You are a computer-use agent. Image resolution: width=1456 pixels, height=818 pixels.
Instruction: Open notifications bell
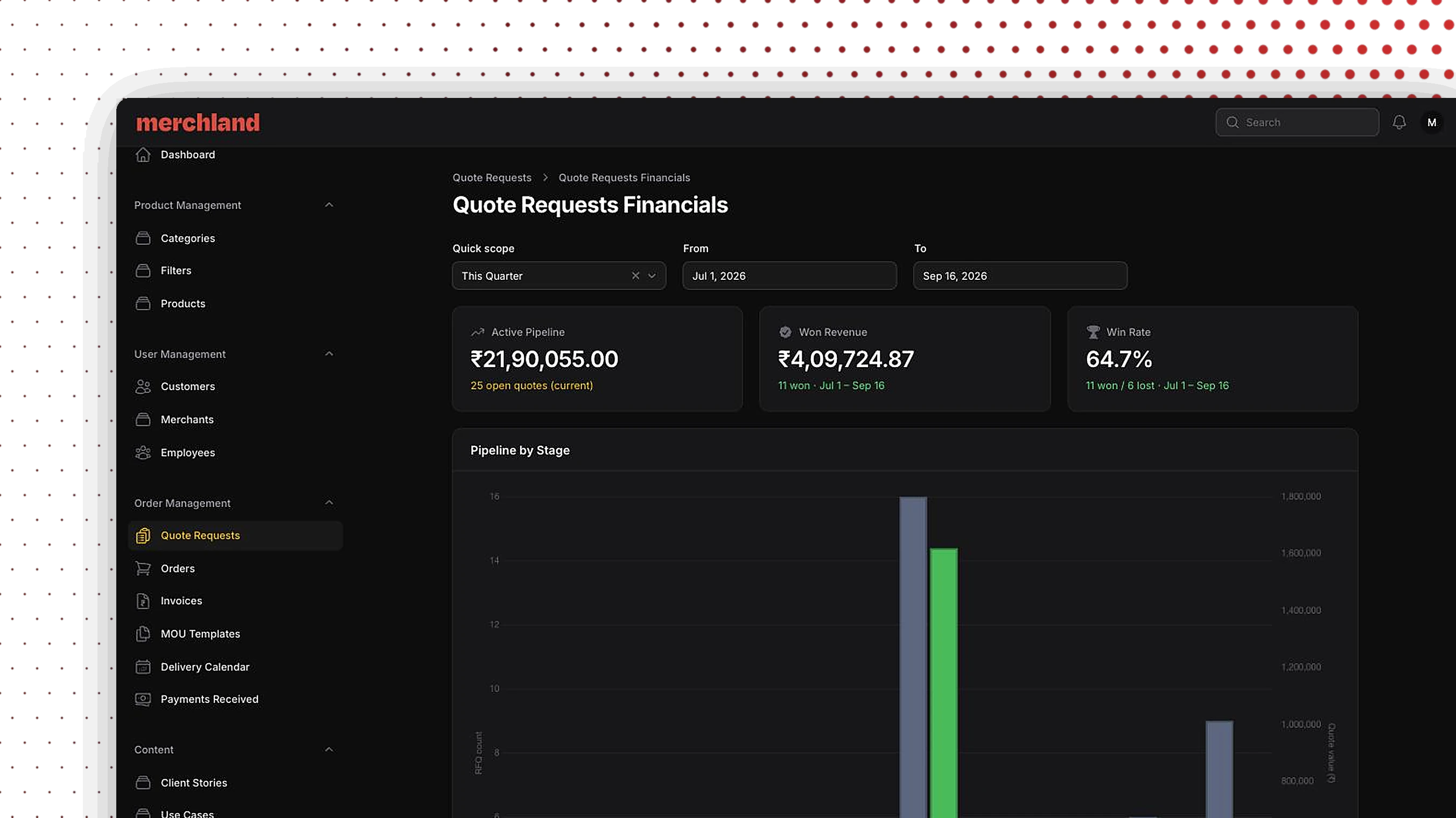coord(1399,122)
